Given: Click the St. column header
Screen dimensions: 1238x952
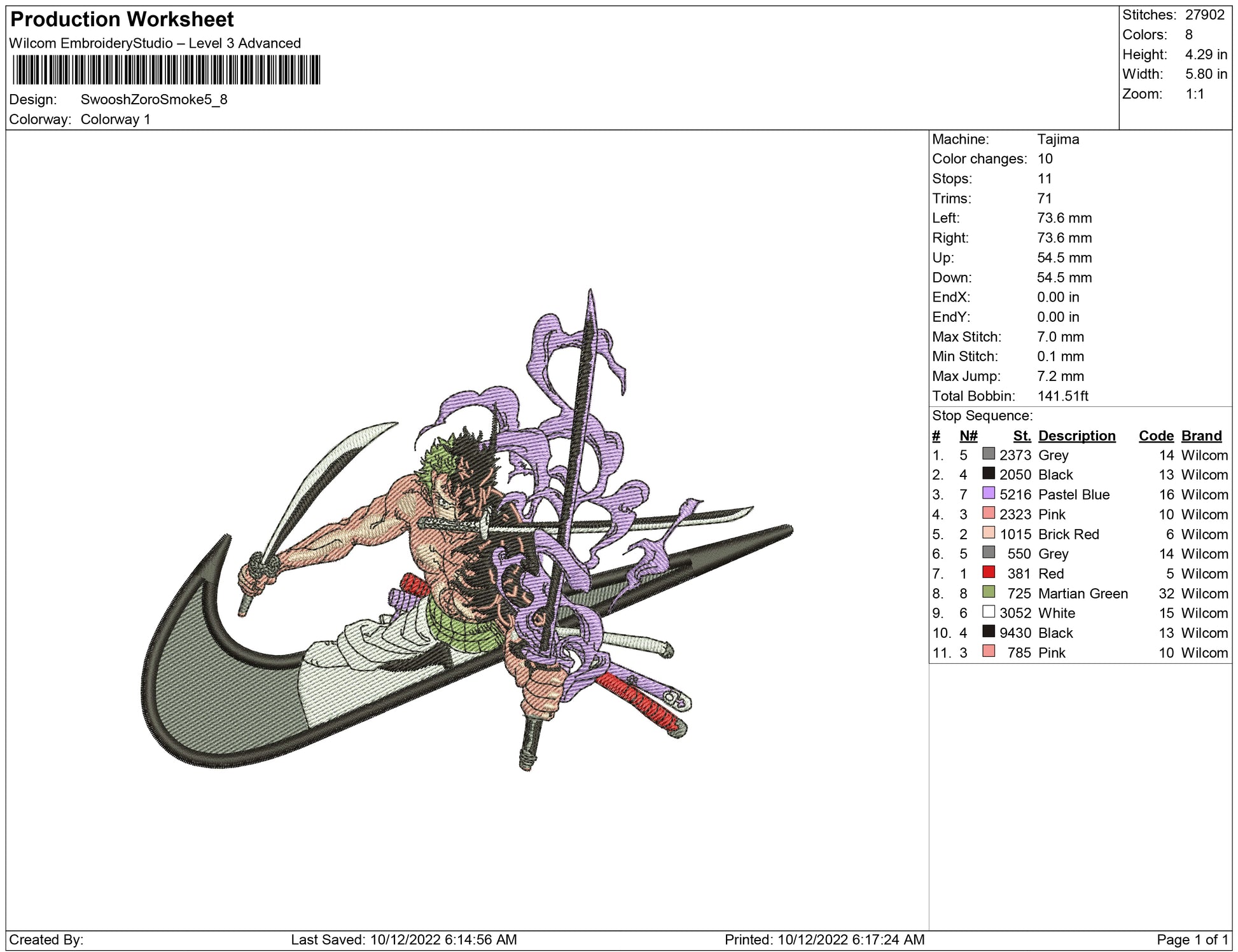Looking at the screenshot, I should coord(1022,436).
